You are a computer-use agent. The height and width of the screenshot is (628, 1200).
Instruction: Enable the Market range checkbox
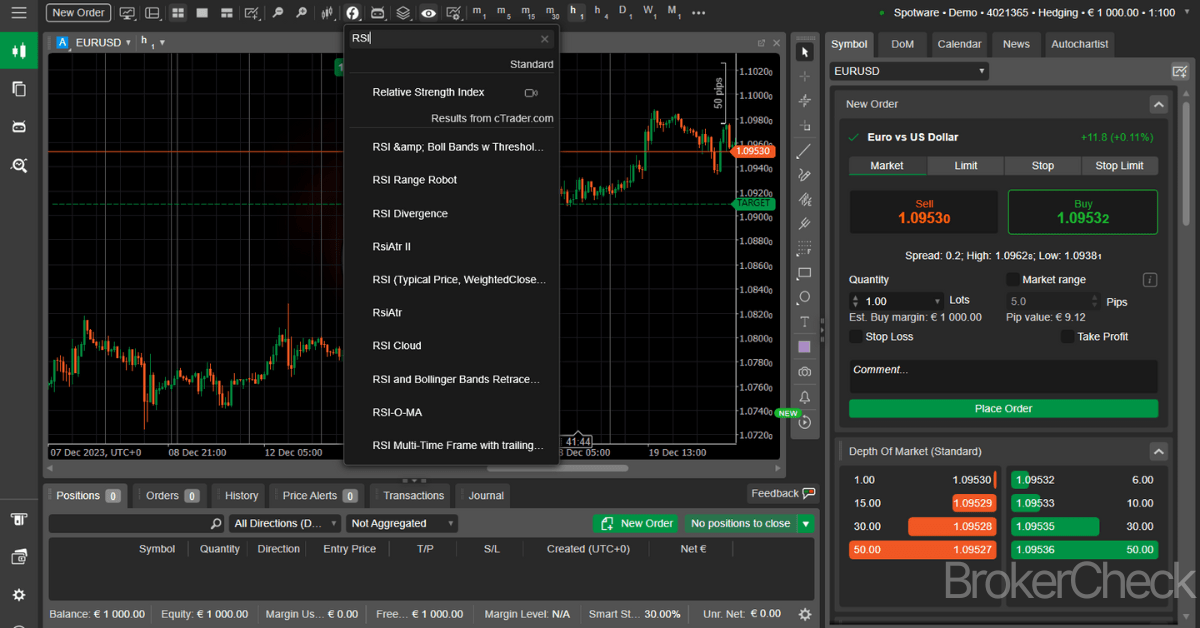click(x=1013, y=280)
